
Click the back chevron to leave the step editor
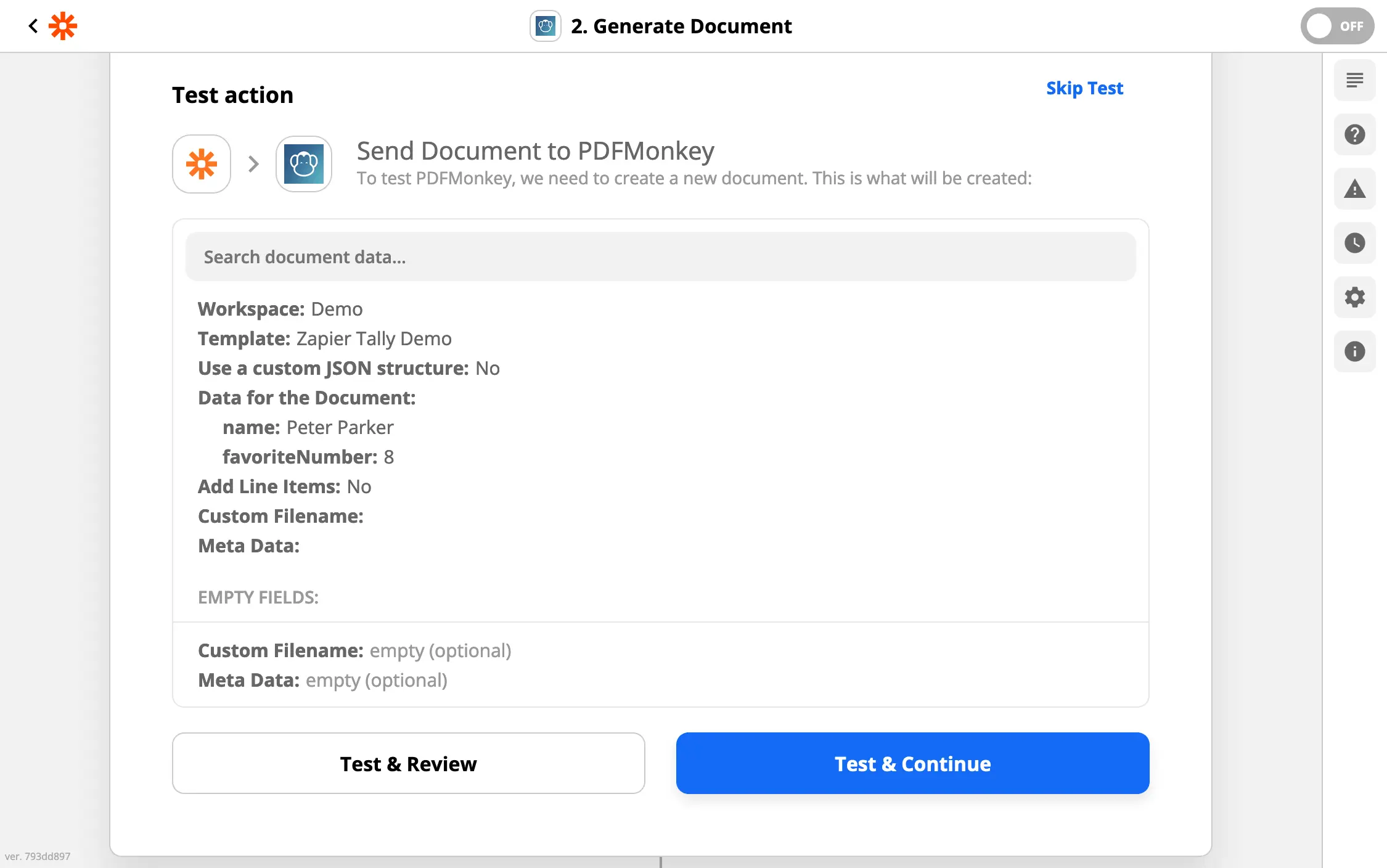coord(33,25)
